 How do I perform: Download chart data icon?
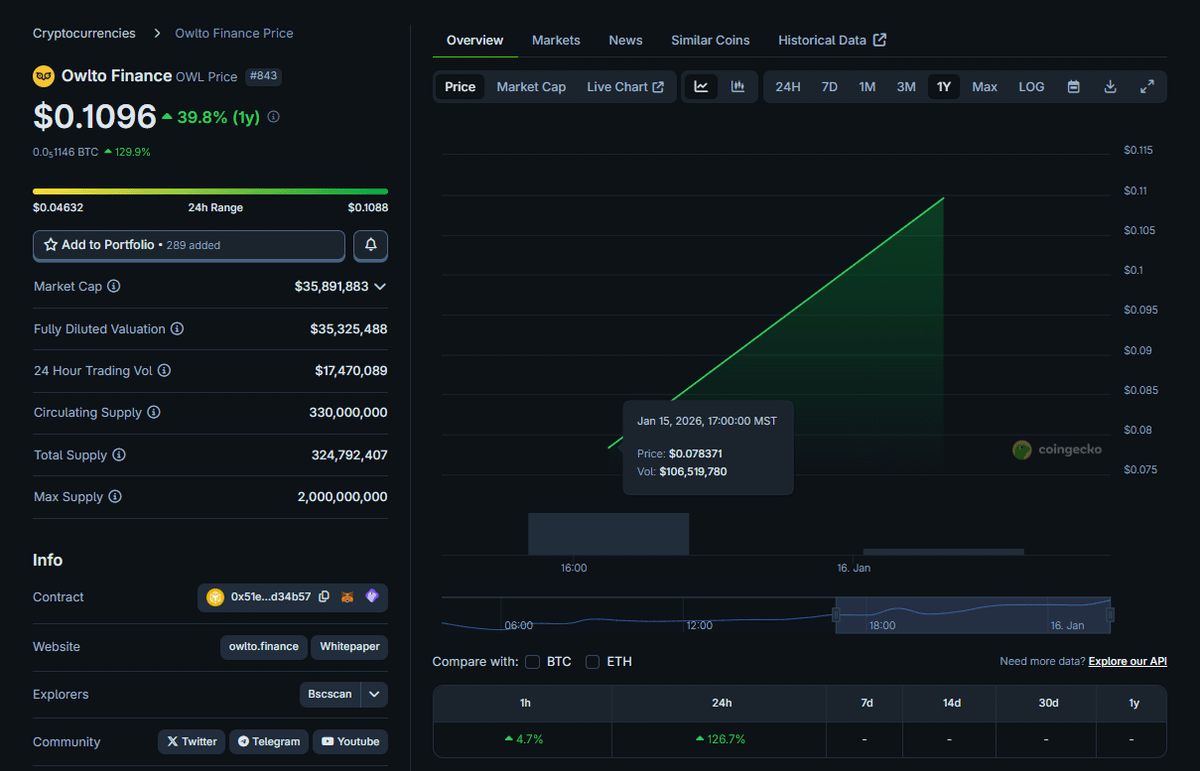1110,87
